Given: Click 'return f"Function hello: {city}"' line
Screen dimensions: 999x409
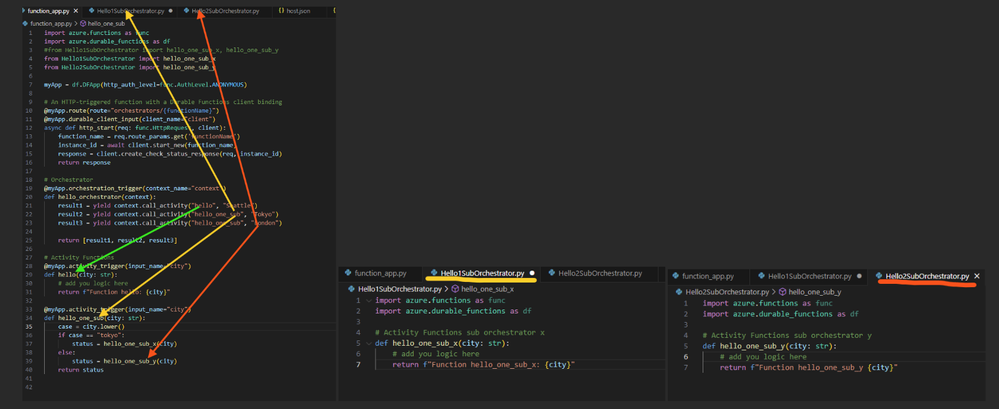Looking at the screenshot, I should click(114, 292).
